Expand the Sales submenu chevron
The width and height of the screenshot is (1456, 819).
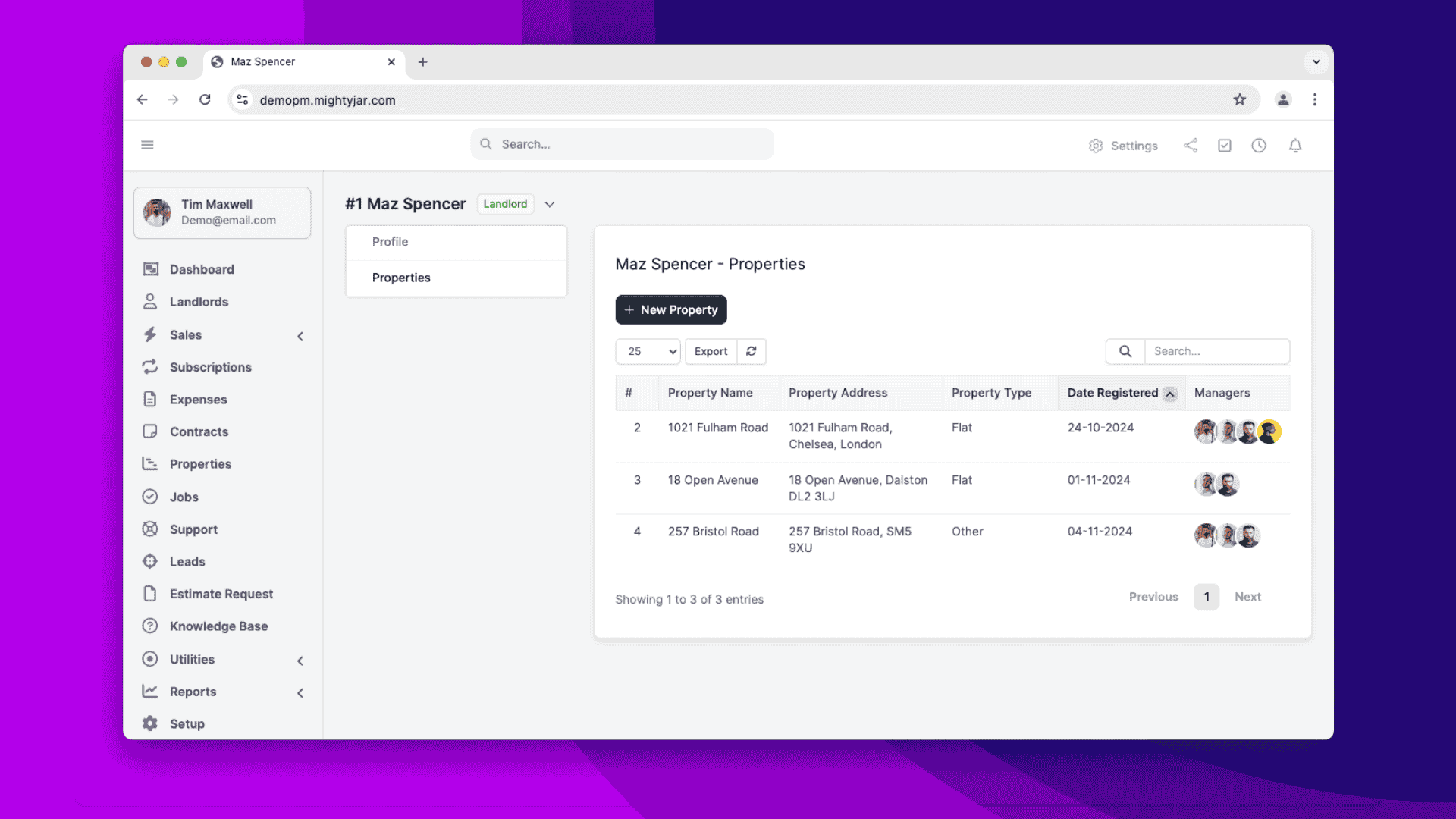tap(300, 336)
